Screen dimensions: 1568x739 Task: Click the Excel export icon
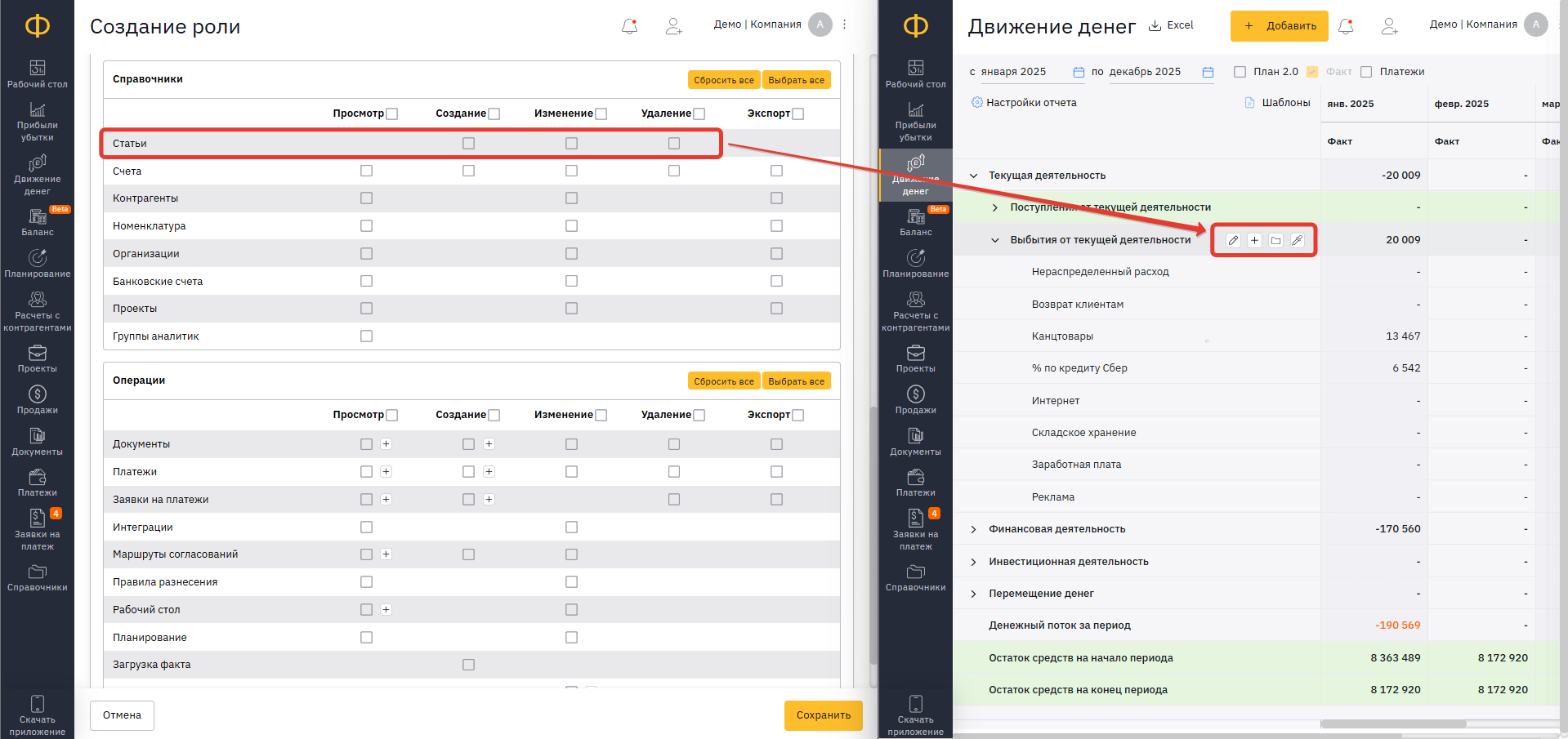click(1155, 25)
